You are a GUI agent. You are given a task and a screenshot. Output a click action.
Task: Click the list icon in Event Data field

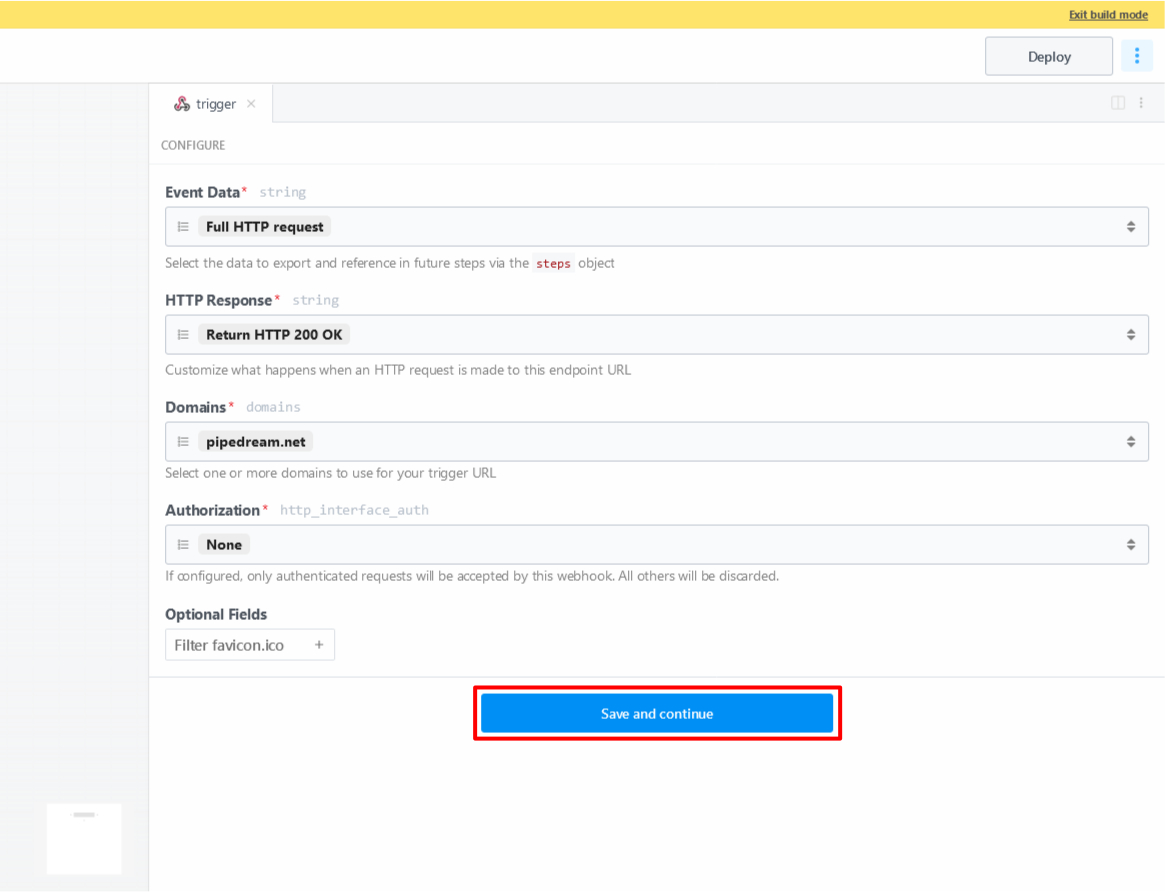(183, 227)
